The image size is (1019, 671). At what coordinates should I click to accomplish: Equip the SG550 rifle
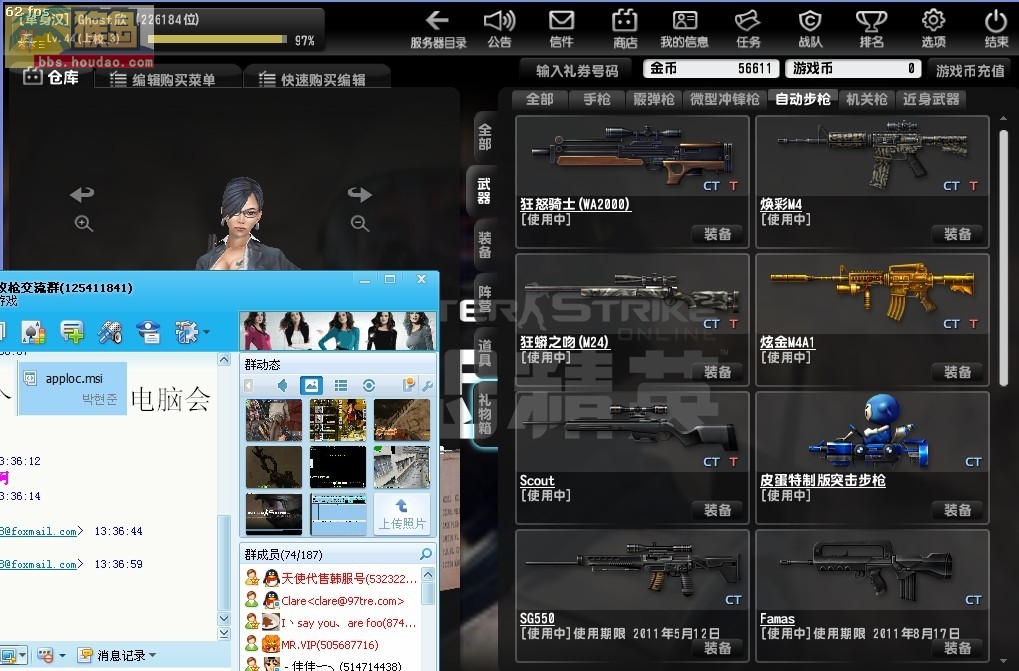point(717,648)
